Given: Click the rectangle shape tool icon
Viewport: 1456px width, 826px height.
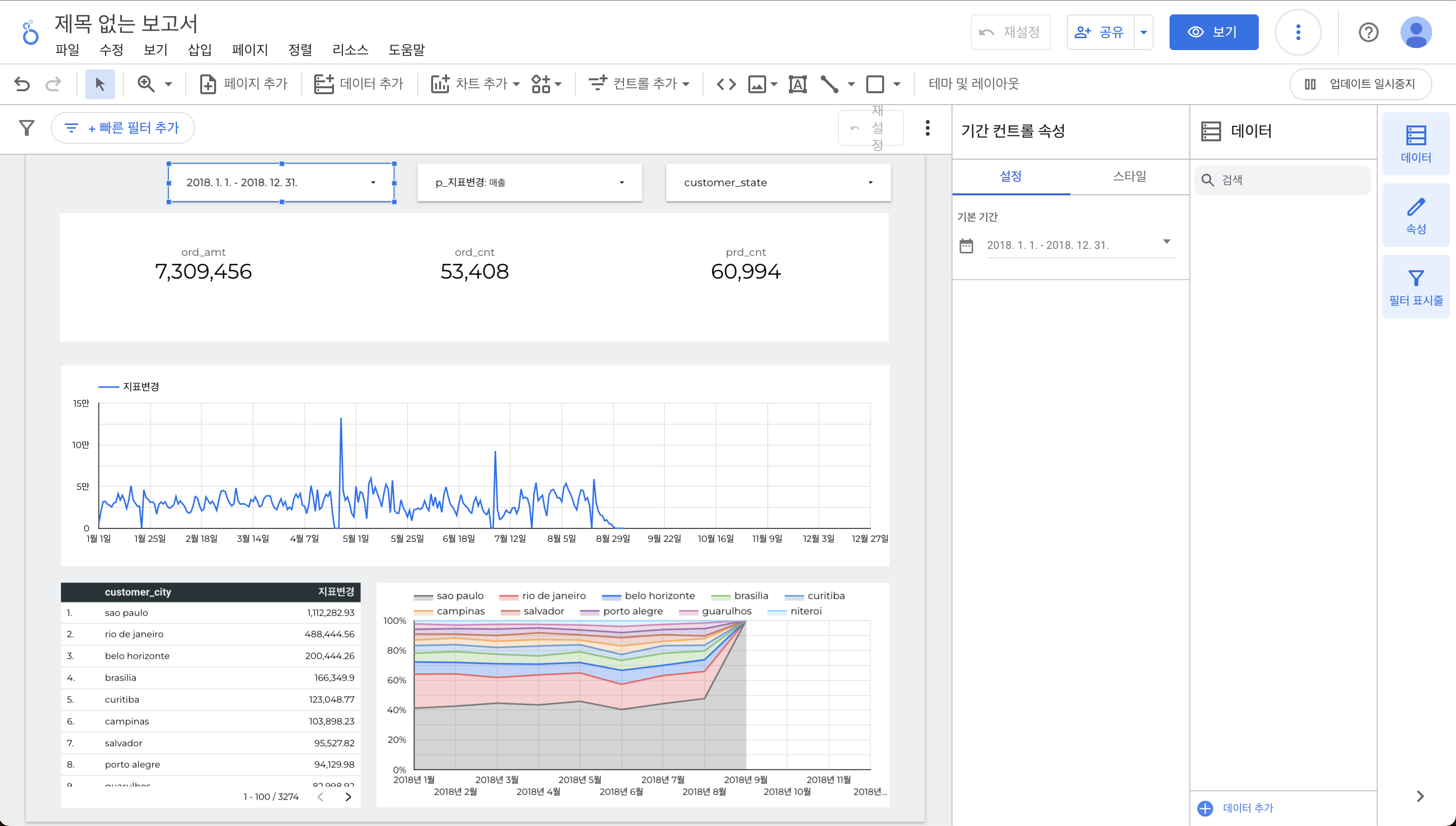Looking at the screenshot, I should point(875,84).
